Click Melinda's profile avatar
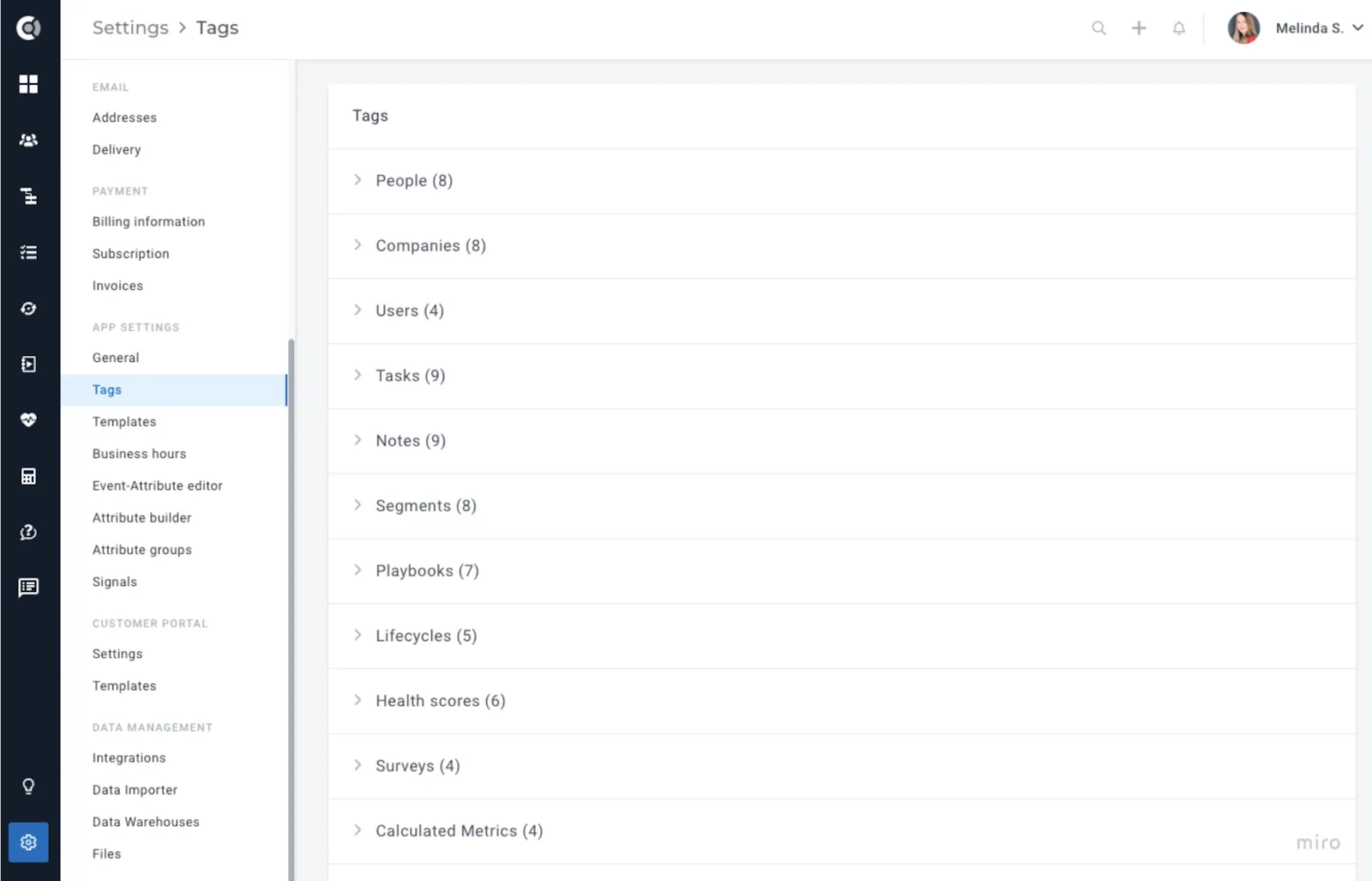The width and height of the screenshot is (1372, 881). coord(1243,28)
